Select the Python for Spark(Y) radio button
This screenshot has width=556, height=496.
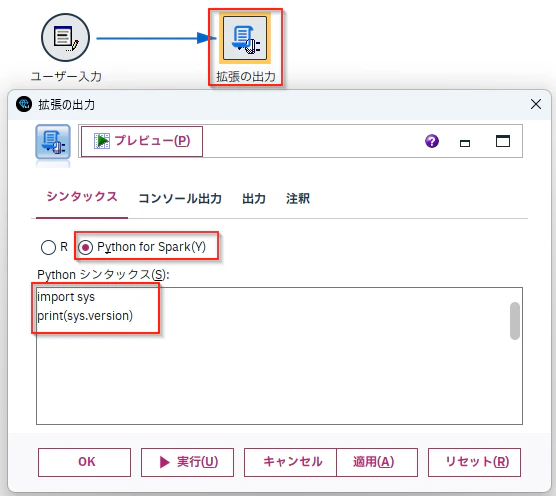pyautogui.click(x=85, y=247)
